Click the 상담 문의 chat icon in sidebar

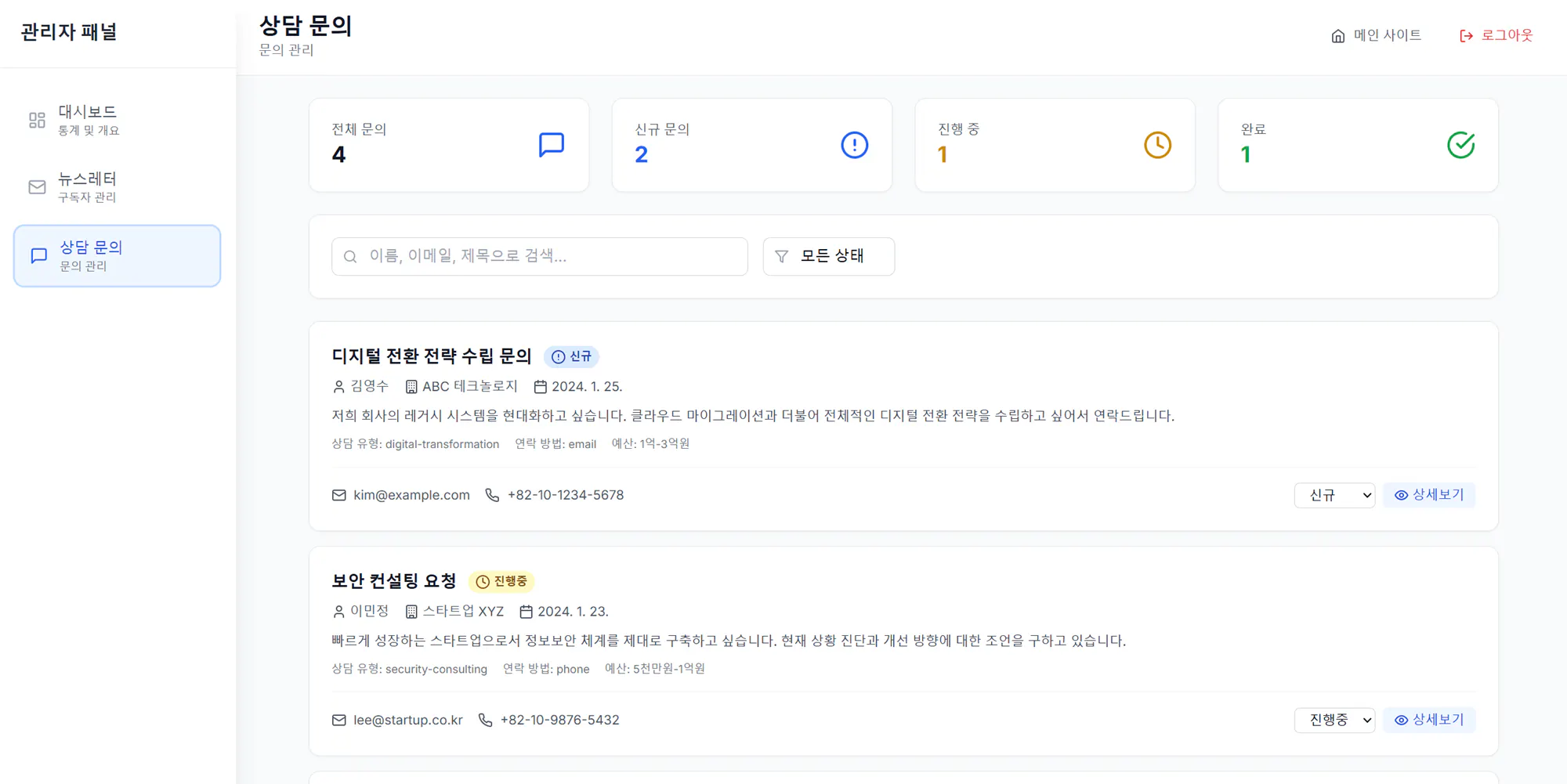click(38, 255)
